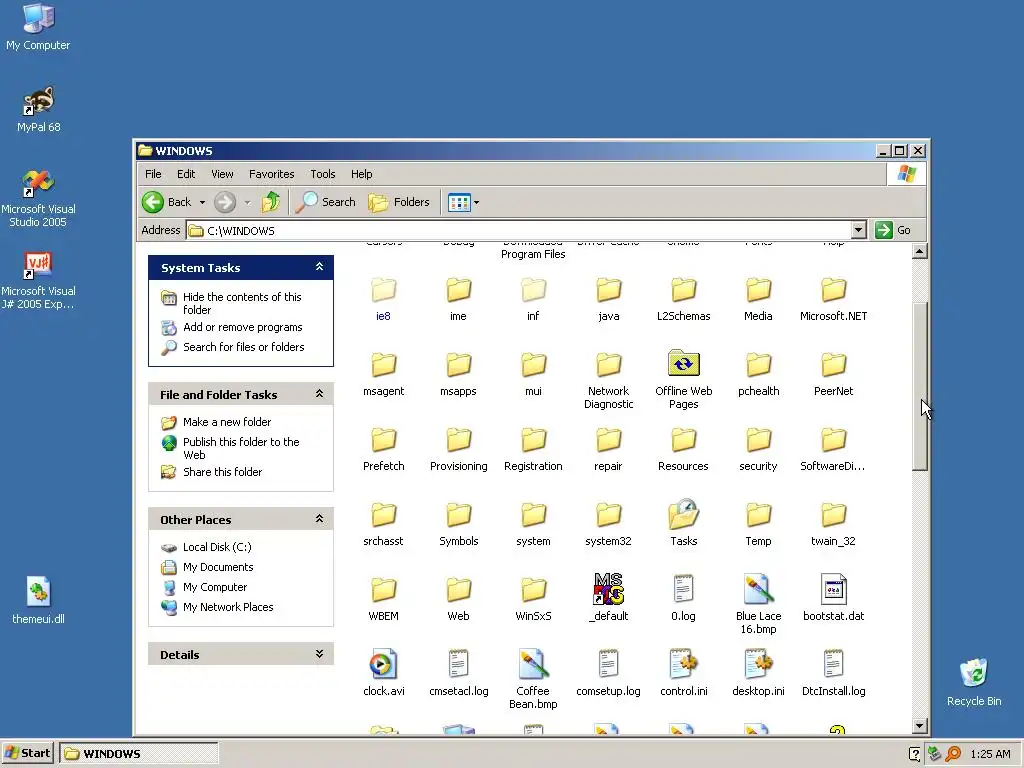Open the Edit menu
The image size is (1024, 768).
(x=186, y=174)
